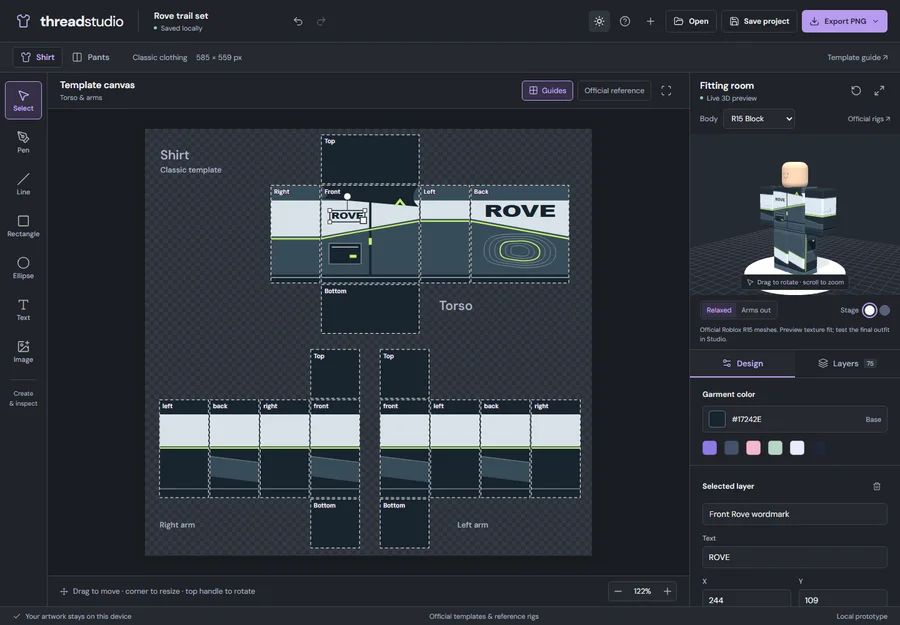Viewport: 900px width, 625px height.
Task: Switch to the Shirt tab
Action: [x=37, y=57]
